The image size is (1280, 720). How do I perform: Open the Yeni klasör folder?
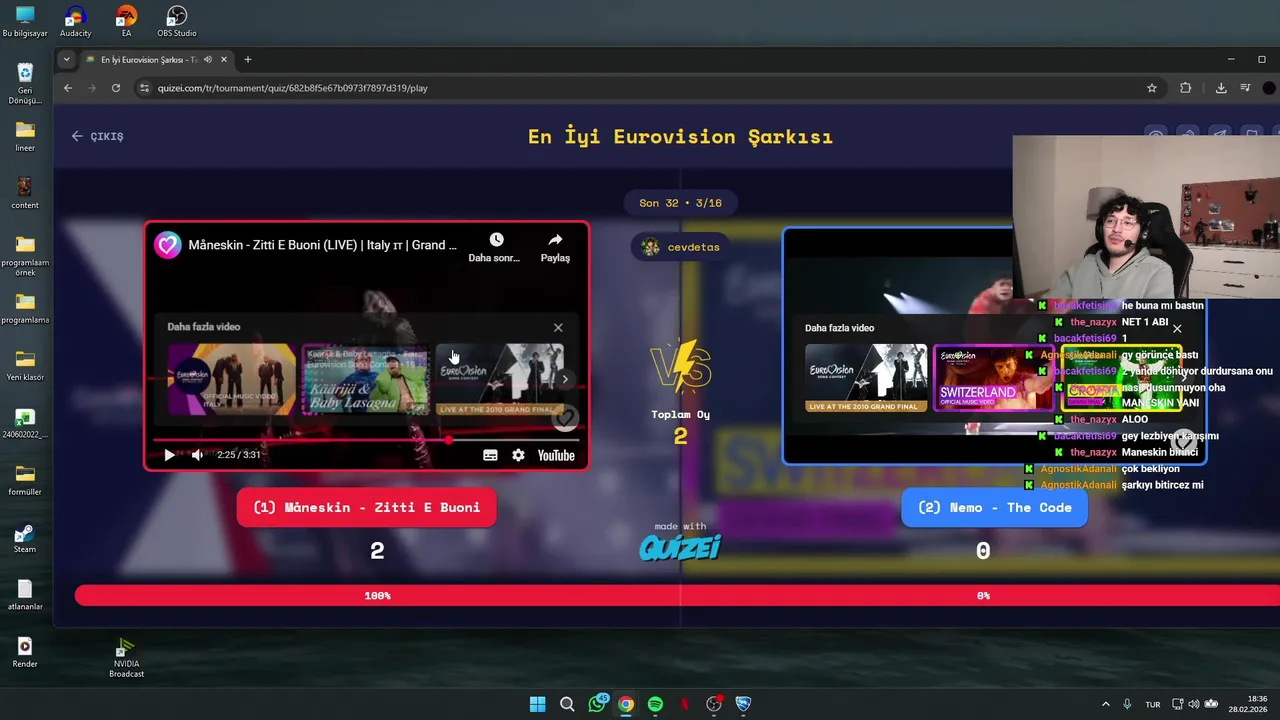point(25,365)
